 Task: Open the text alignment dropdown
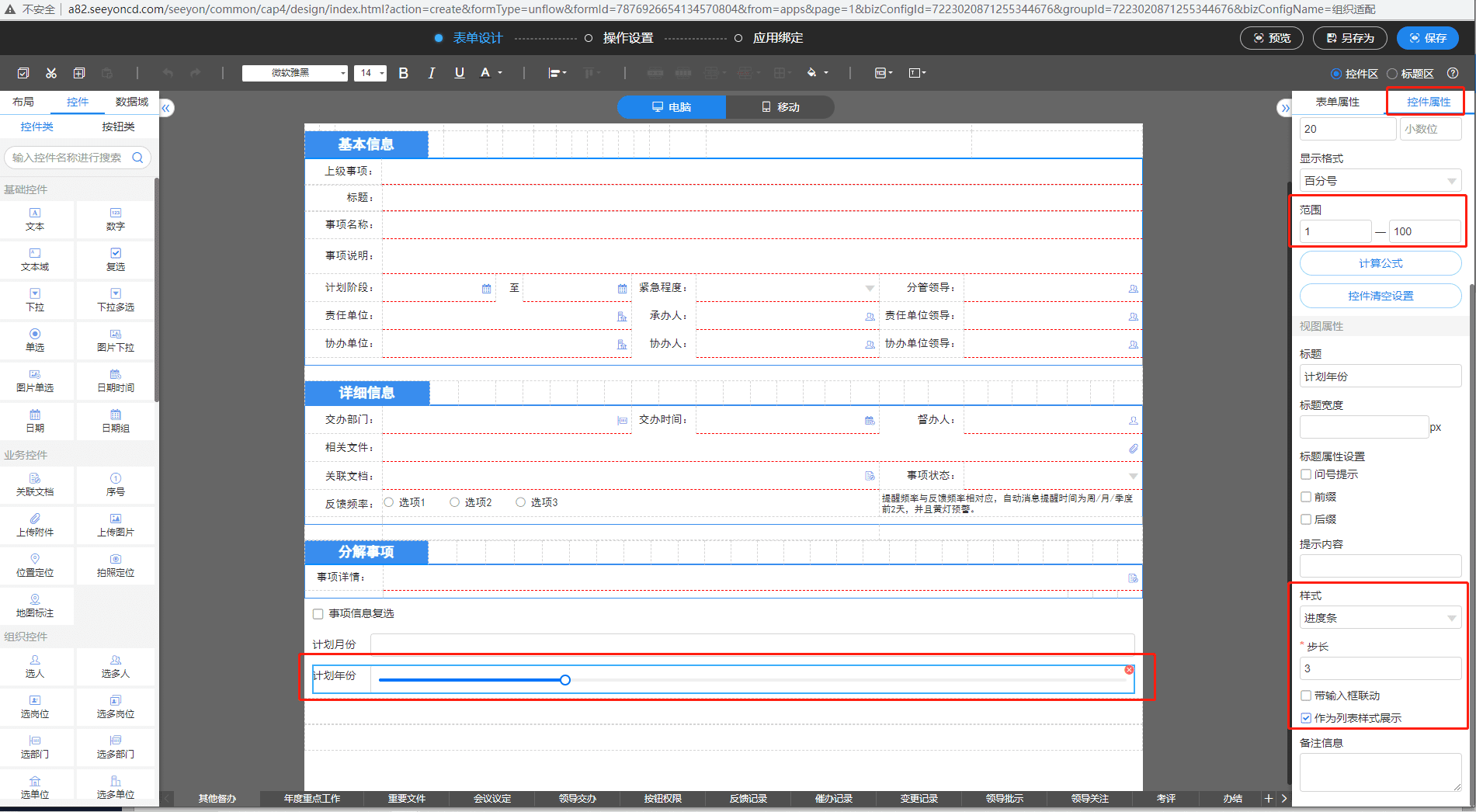point(557,73)
